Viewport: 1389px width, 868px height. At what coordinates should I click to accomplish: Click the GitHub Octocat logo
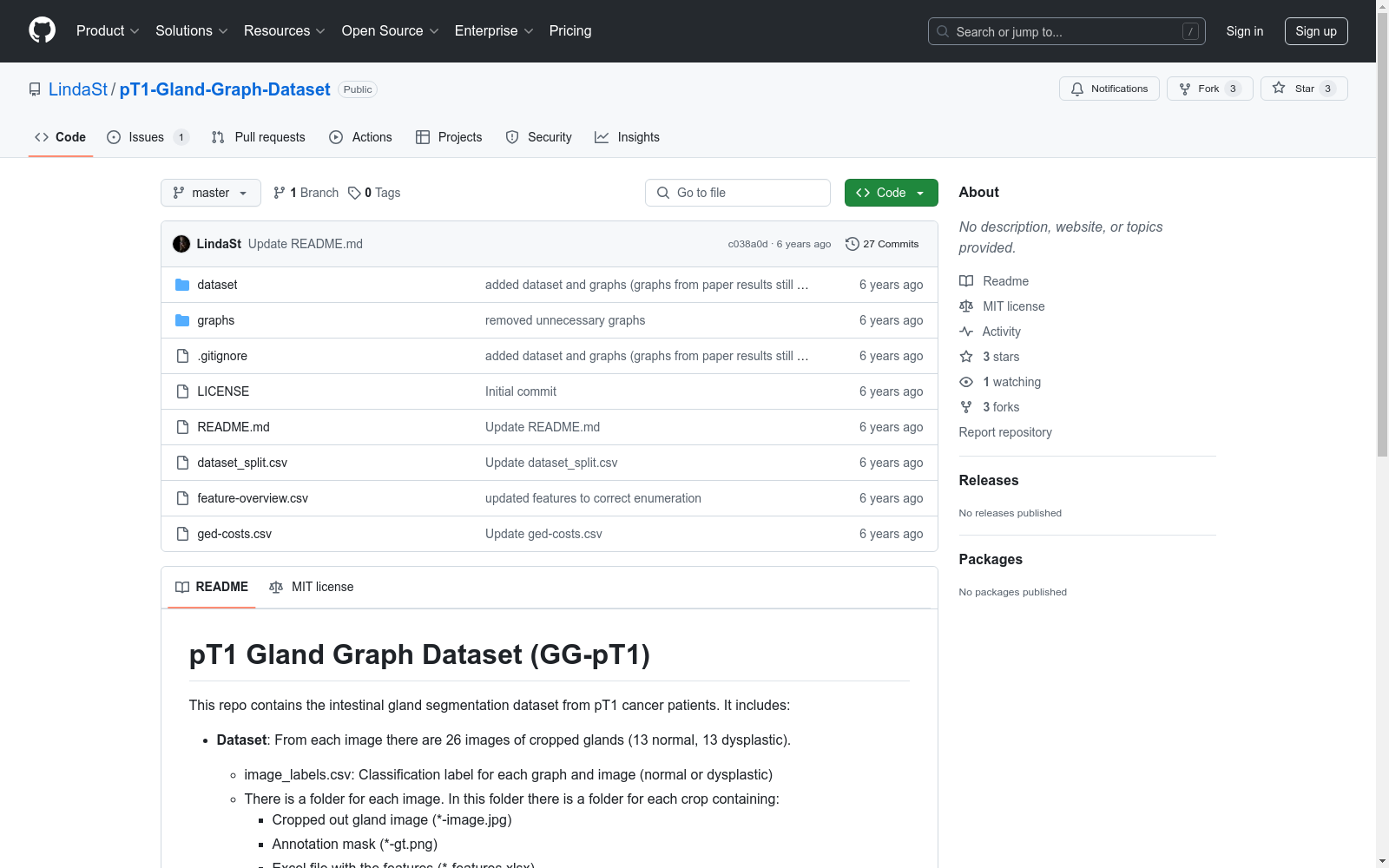click(x=42, y=30)
